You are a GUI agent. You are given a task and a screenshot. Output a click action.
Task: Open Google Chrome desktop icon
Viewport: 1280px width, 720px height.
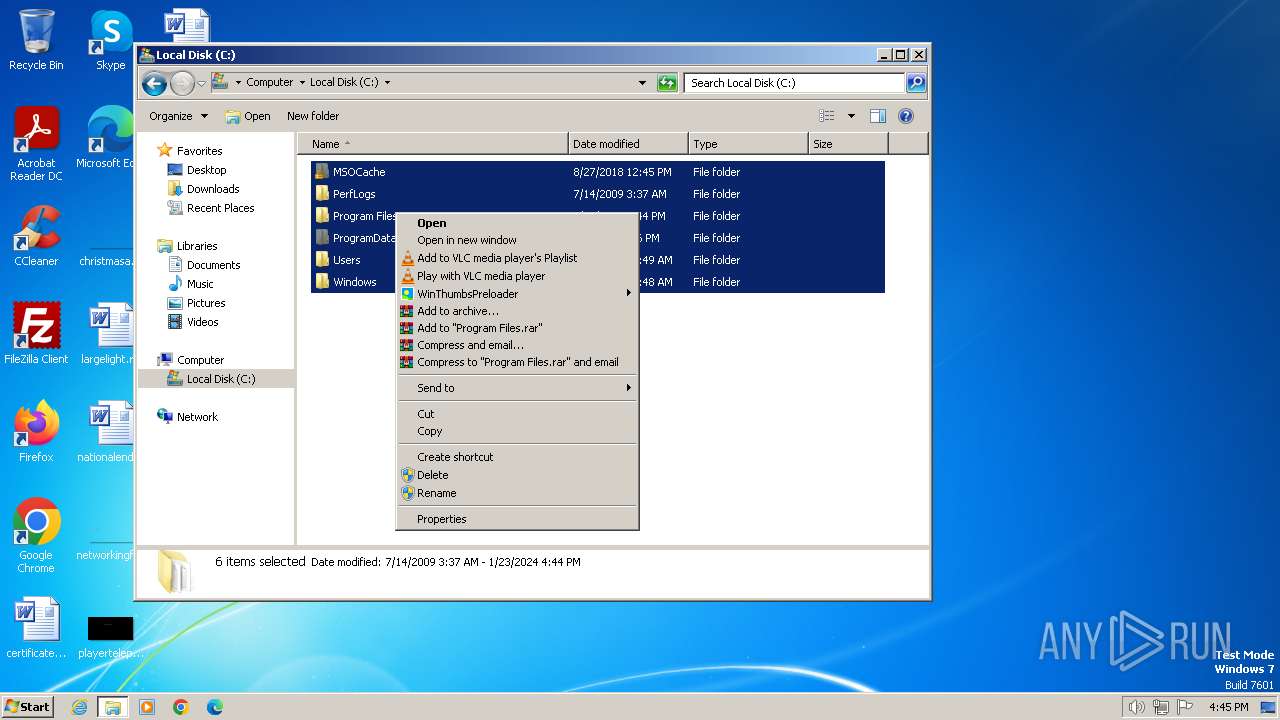point(36,535)
